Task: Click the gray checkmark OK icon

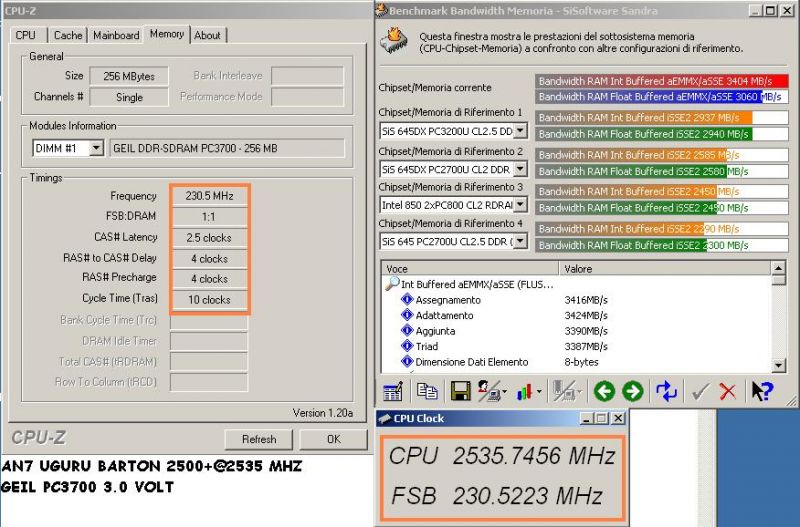Action: point(700,392)
